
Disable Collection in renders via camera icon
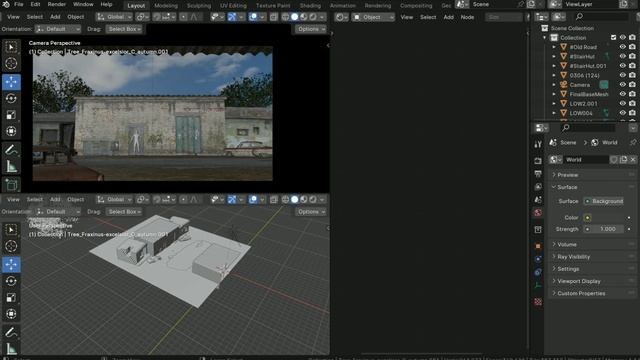coord(632,38)
